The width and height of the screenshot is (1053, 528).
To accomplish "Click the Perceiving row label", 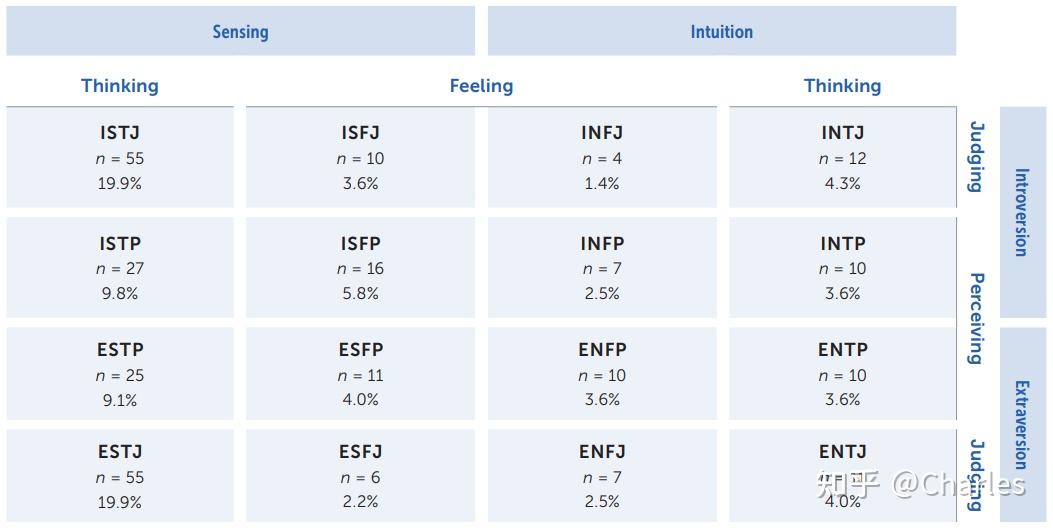I will [x=977, y=318].
